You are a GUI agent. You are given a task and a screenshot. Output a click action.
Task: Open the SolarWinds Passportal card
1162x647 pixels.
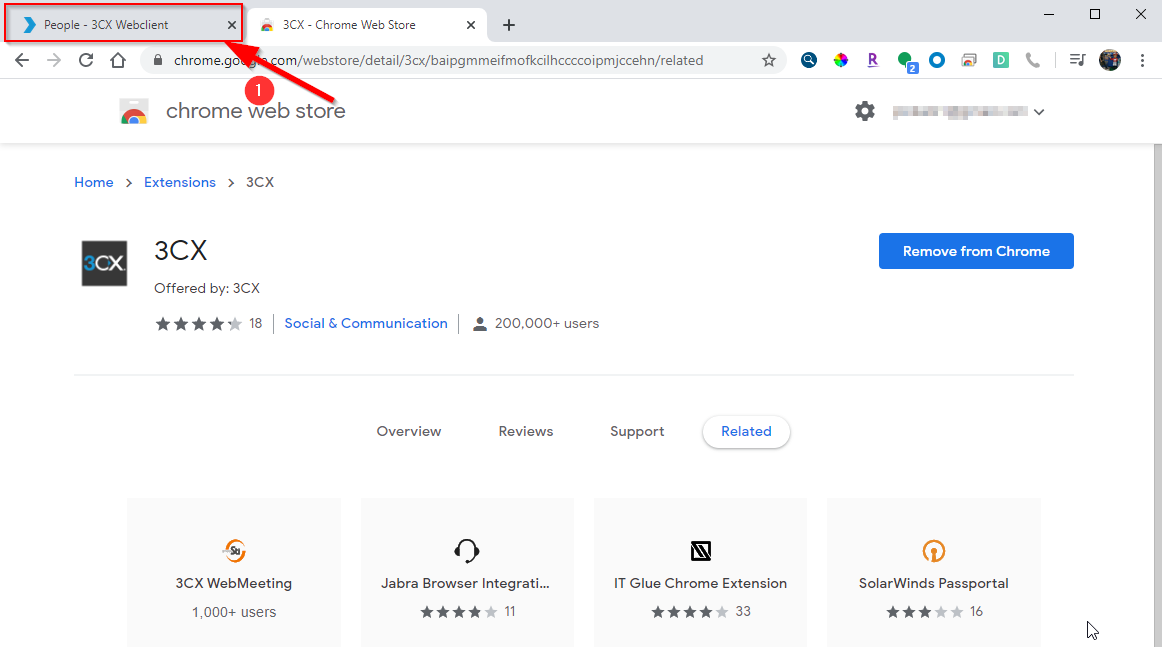934,572
